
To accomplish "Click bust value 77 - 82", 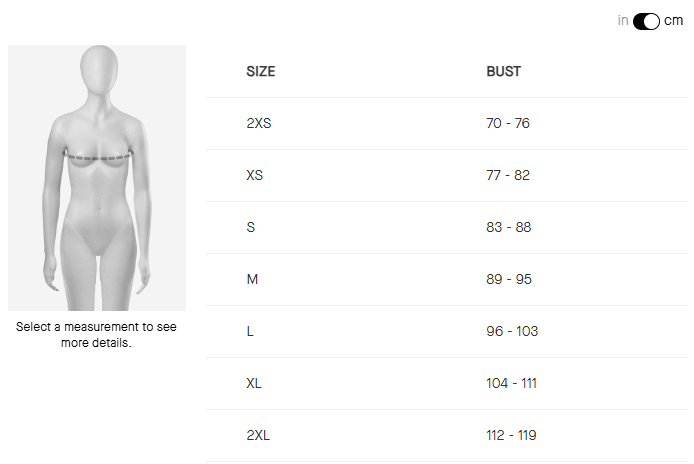I will point(507,176).
